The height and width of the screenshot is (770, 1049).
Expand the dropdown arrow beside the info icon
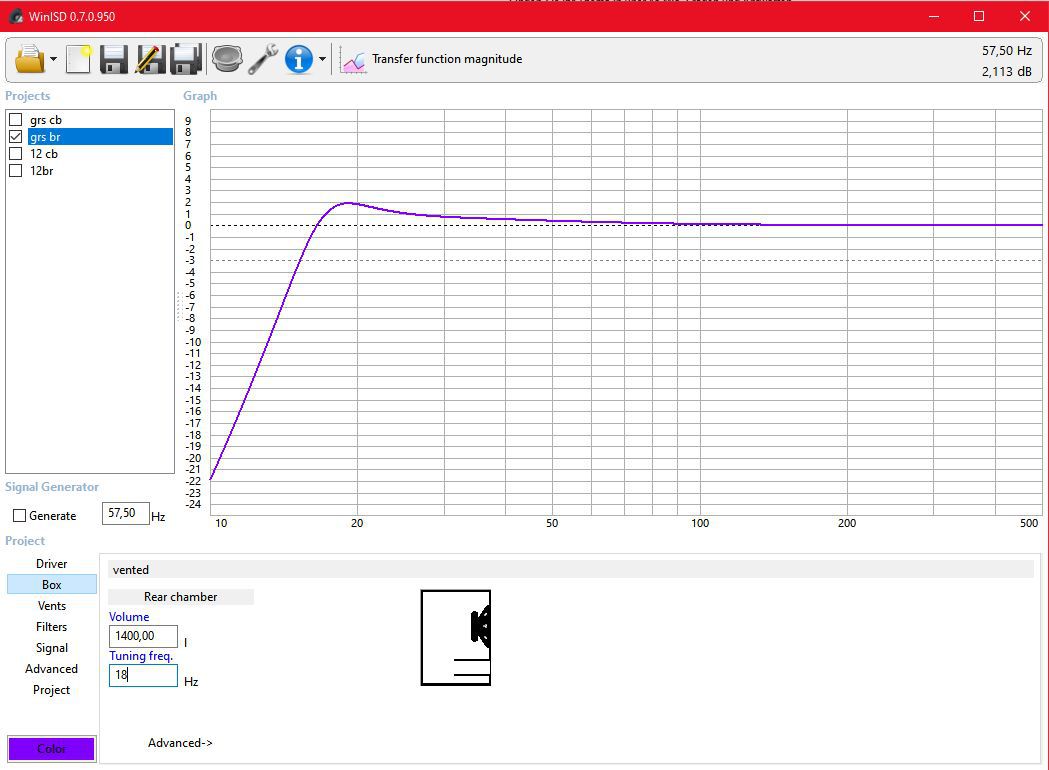pyautogui.click(x=322, y=60)
